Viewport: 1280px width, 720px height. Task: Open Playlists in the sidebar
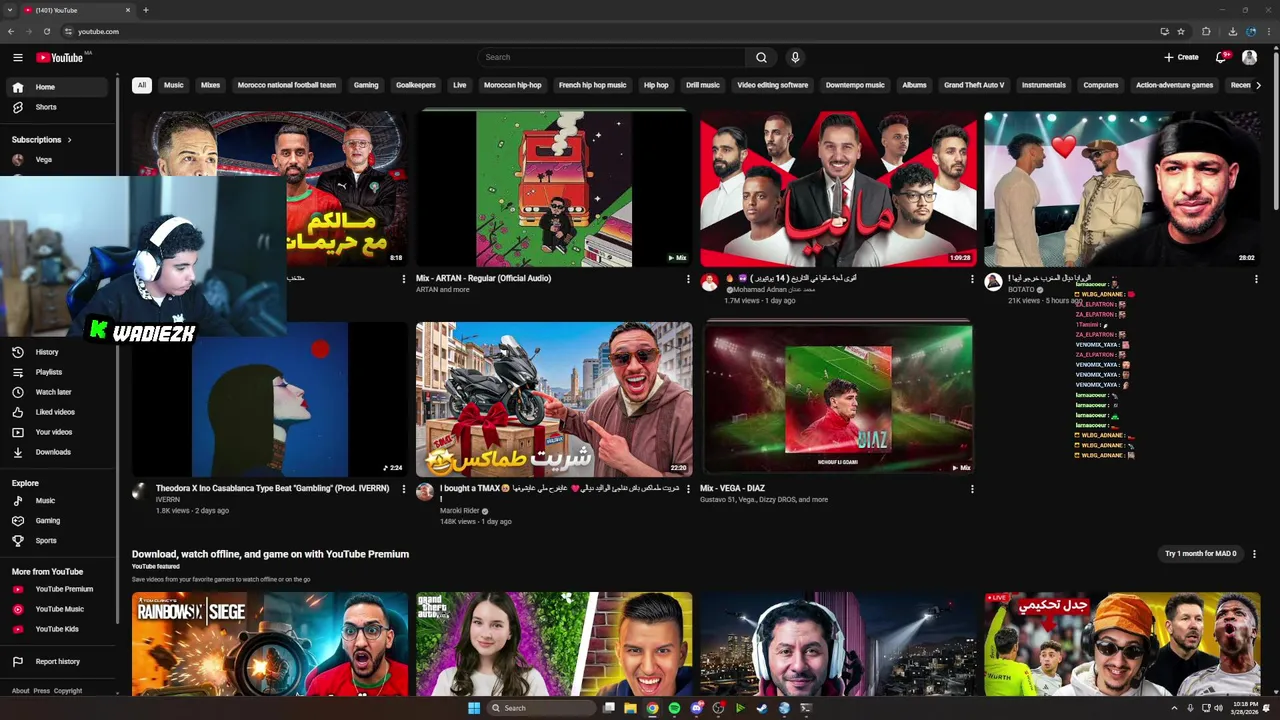59,372
